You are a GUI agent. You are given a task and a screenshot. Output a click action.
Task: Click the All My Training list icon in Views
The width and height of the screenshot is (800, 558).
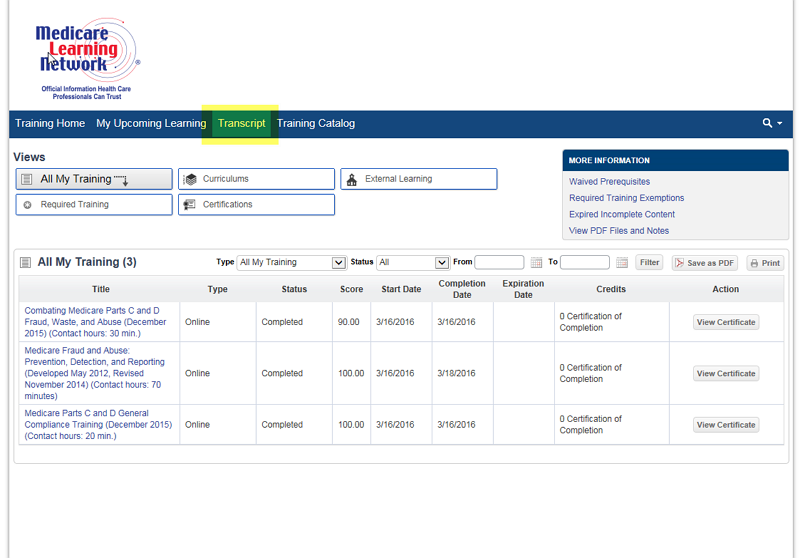[27, 179]
